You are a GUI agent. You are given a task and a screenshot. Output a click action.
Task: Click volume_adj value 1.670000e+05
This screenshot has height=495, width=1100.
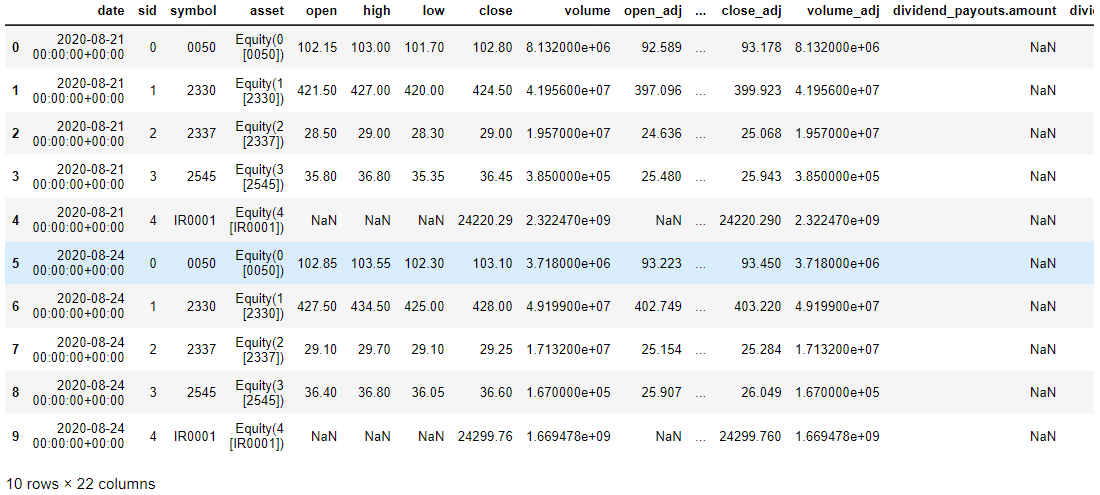click(x=837, y=393)
